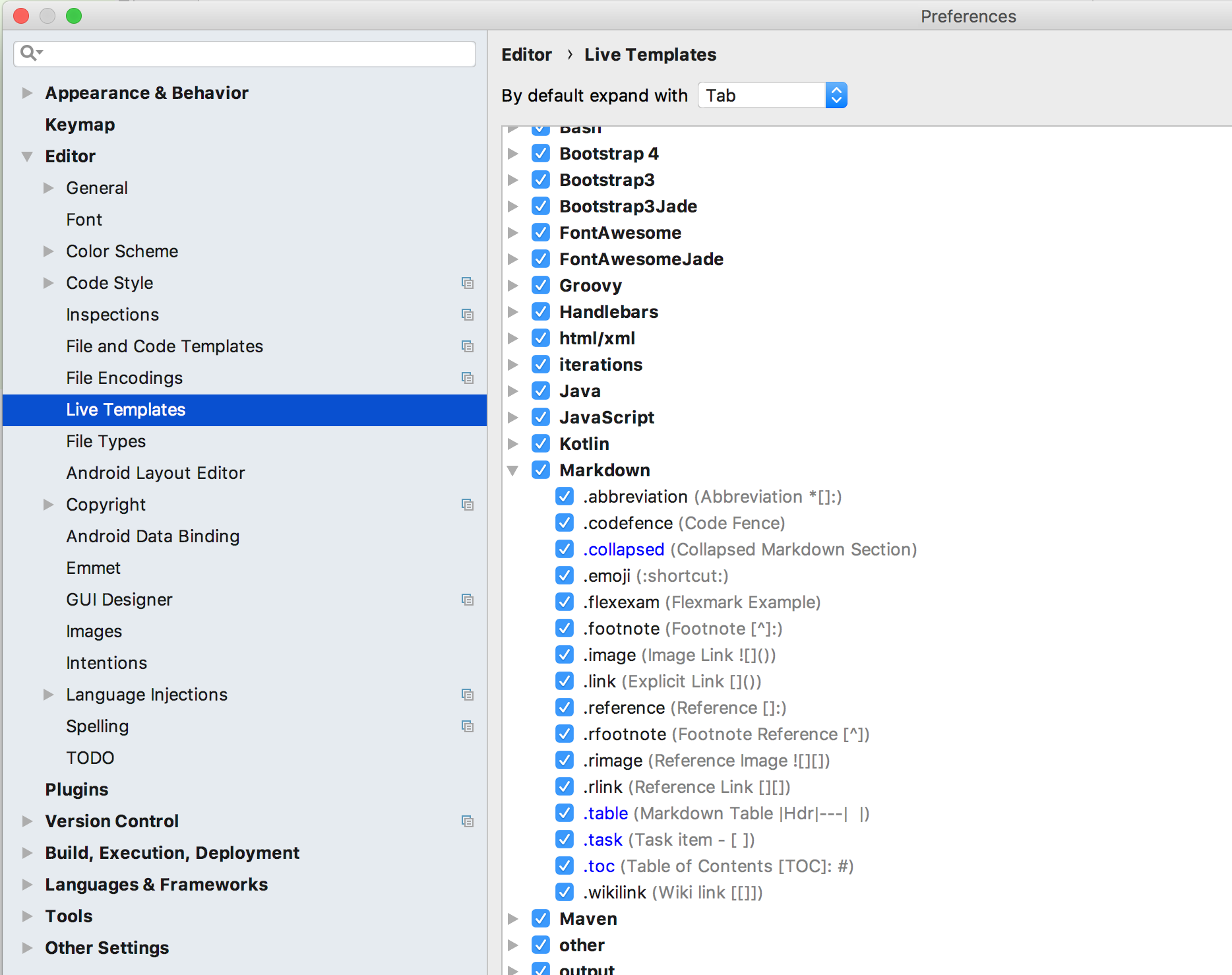Click the project-level icon next to File Encodings
The image size is (1232, 975).
point(468,378)
